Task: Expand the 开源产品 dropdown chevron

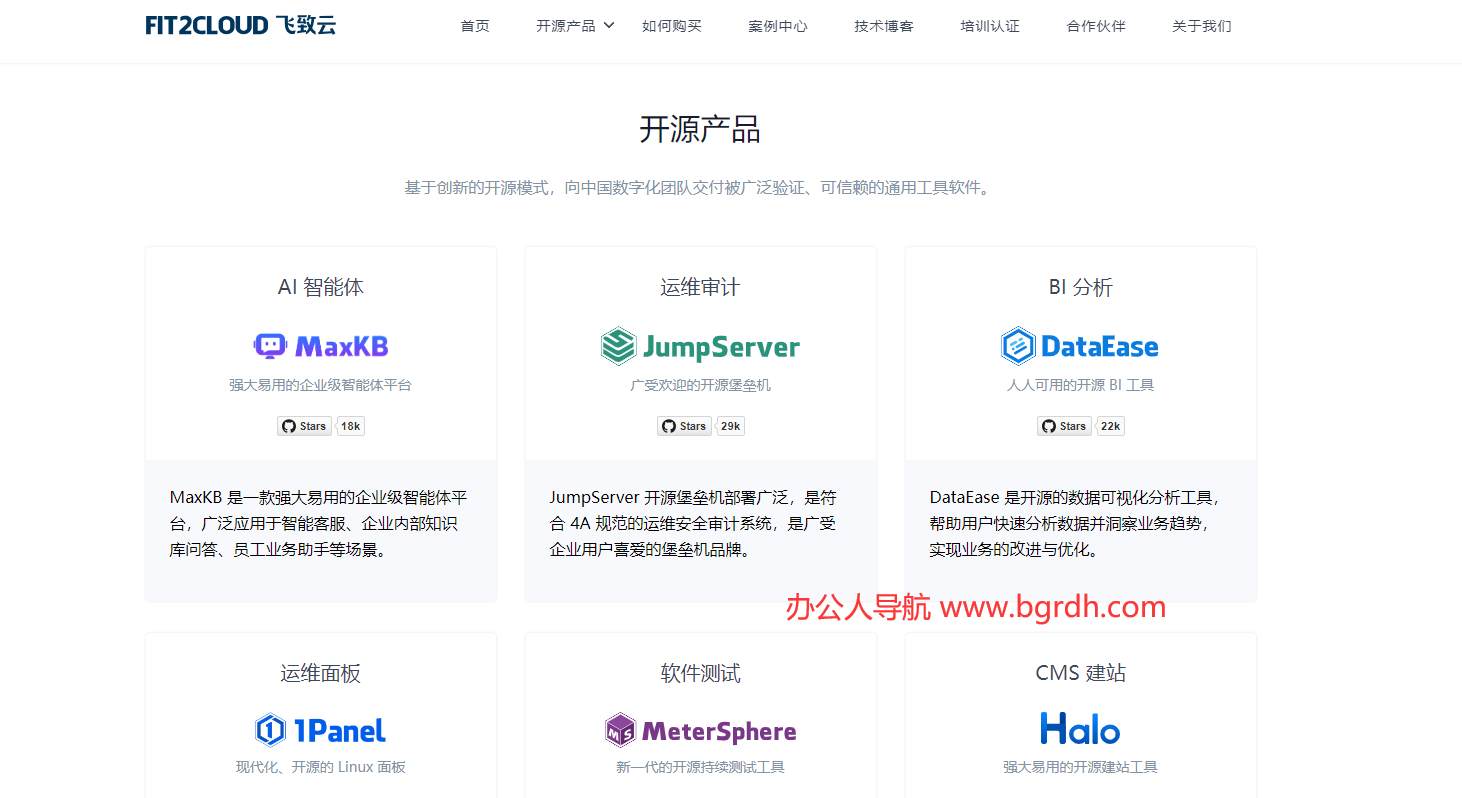Action: [x=609, y=25]
